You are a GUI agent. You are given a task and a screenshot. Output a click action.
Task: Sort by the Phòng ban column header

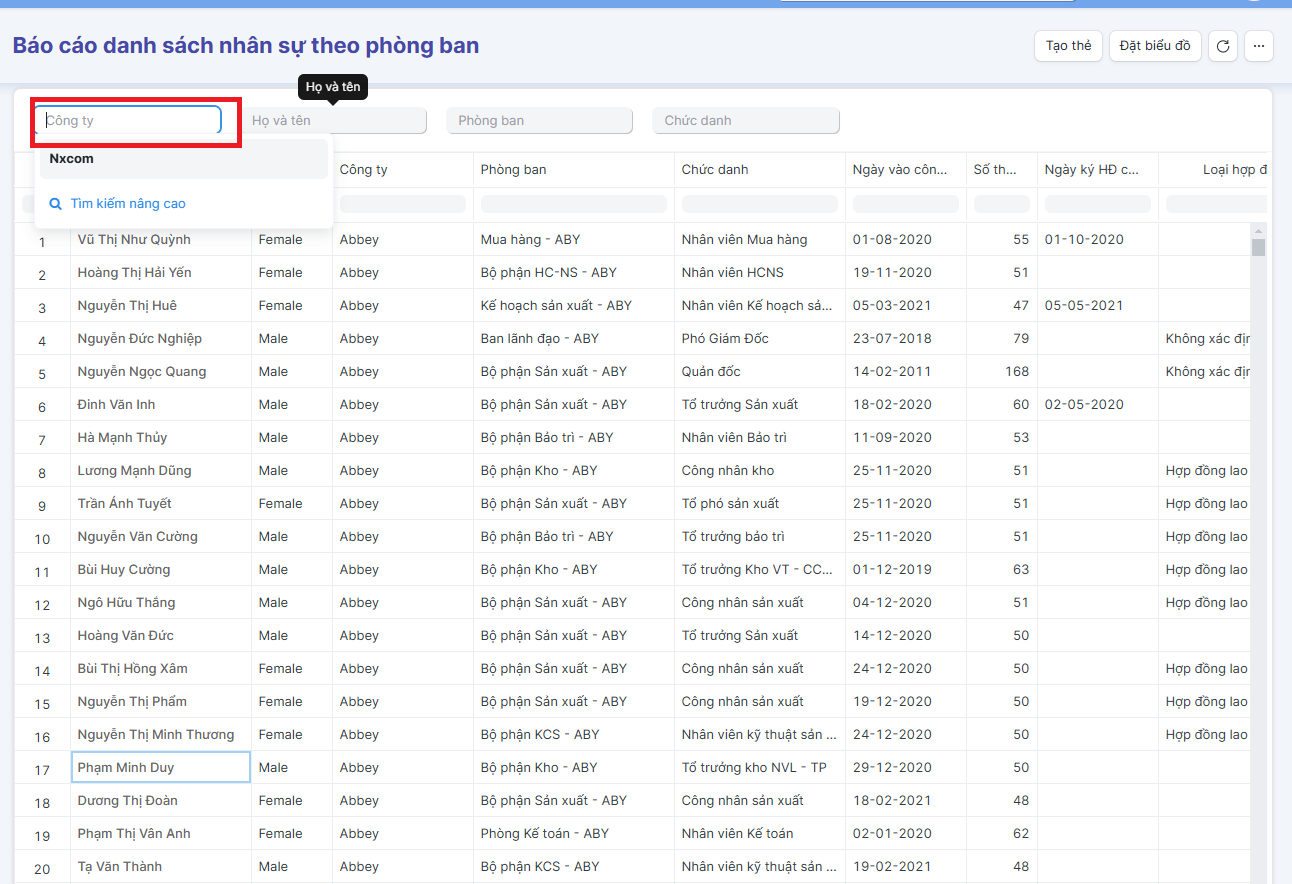click(x=513, y=170)
